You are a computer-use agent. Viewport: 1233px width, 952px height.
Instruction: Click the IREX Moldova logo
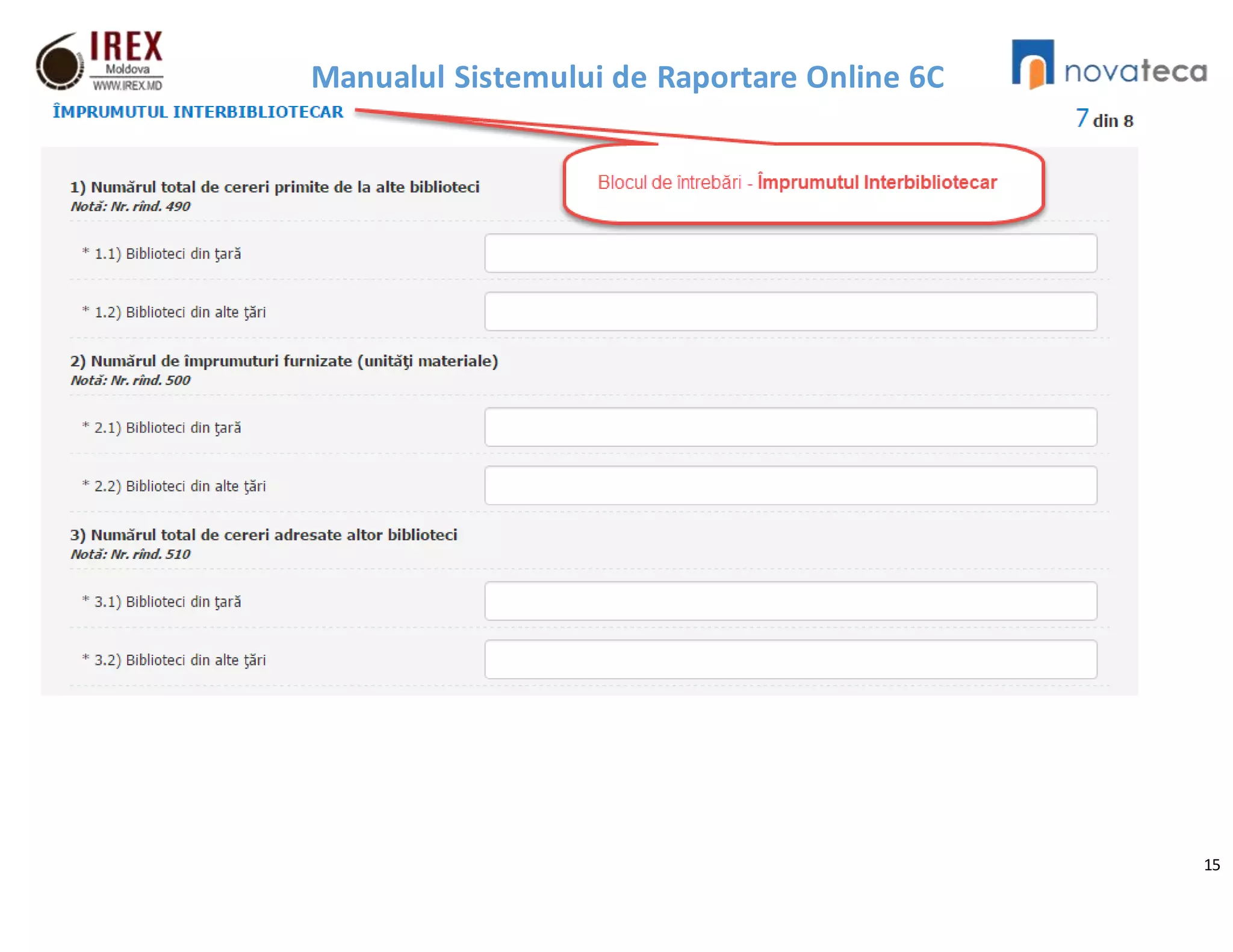point(100,61)
